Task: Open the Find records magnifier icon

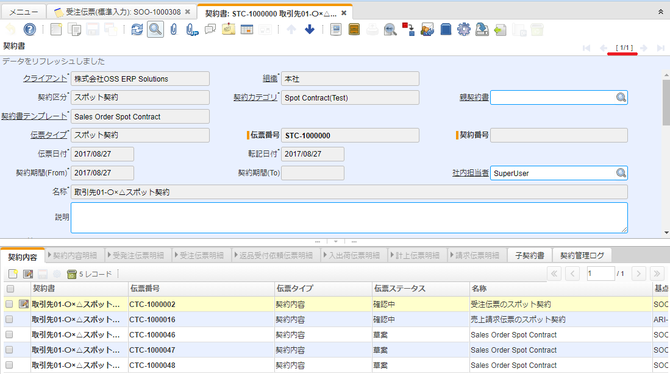Action: (155, 29)
